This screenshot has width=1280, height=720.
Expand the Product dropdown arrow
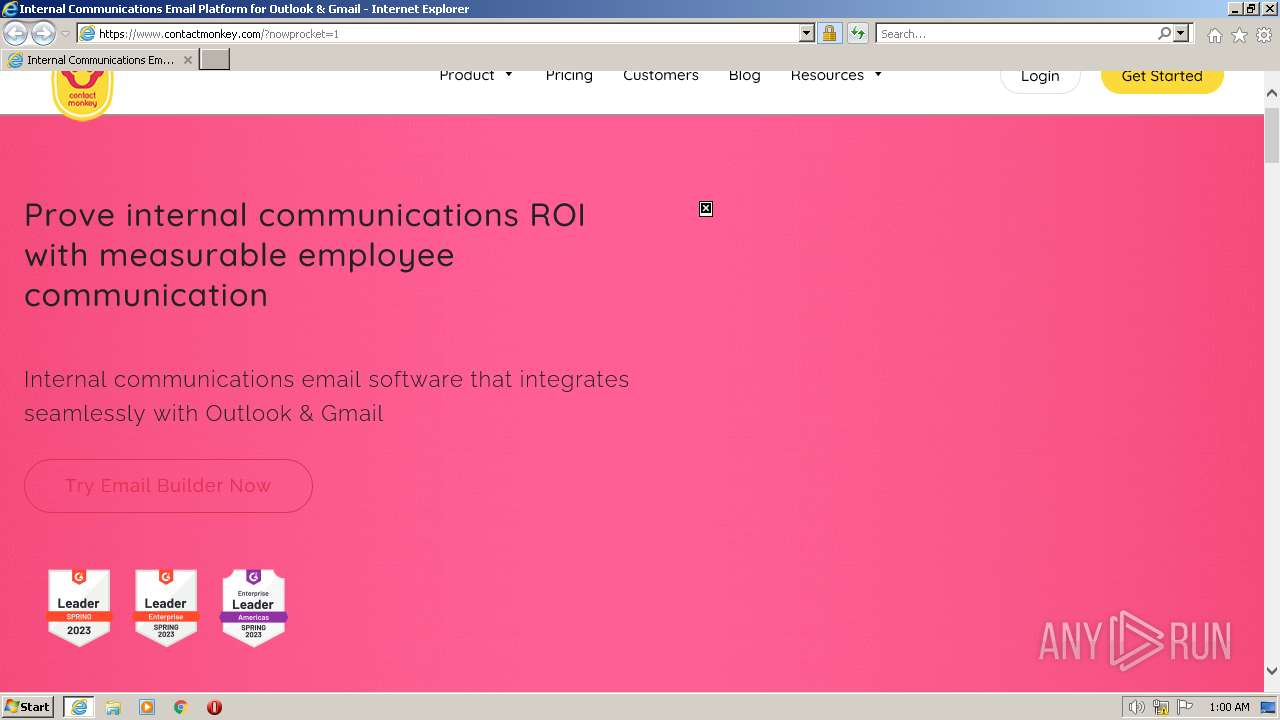point(508,75)
